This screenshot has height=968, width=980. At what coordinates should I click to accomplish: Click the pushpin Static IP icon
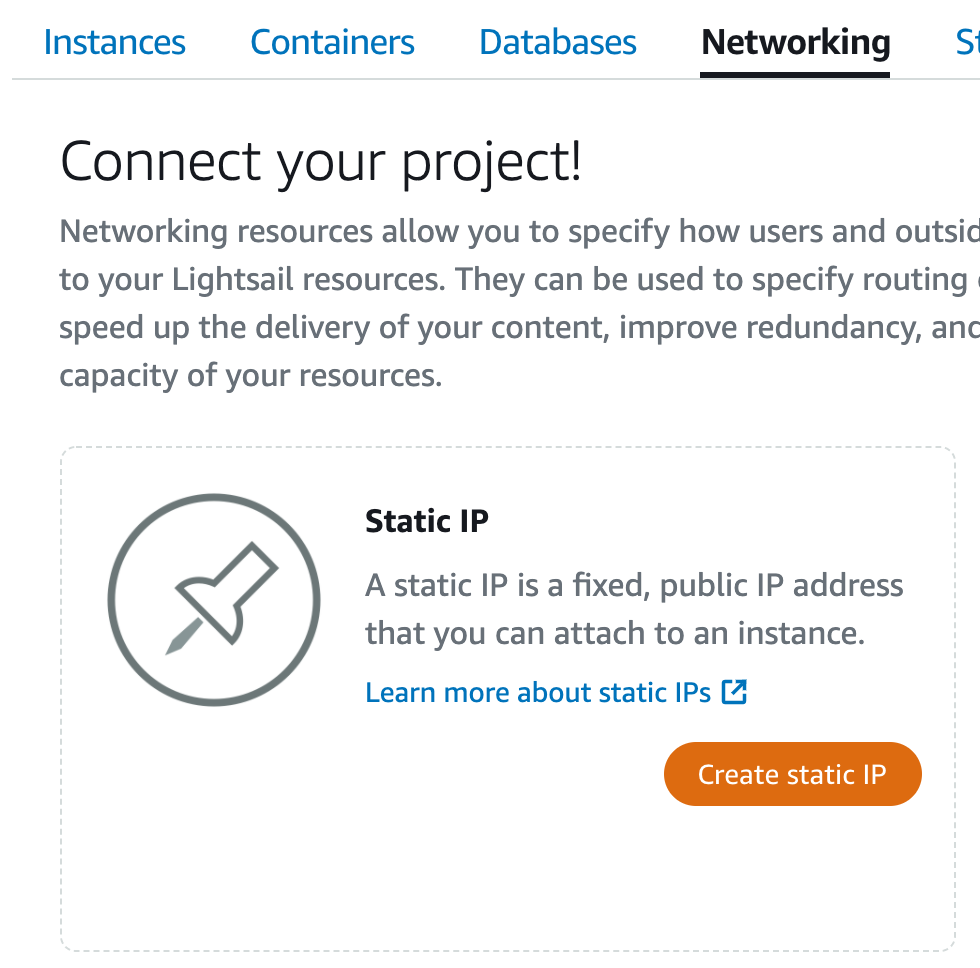[214, 600]
